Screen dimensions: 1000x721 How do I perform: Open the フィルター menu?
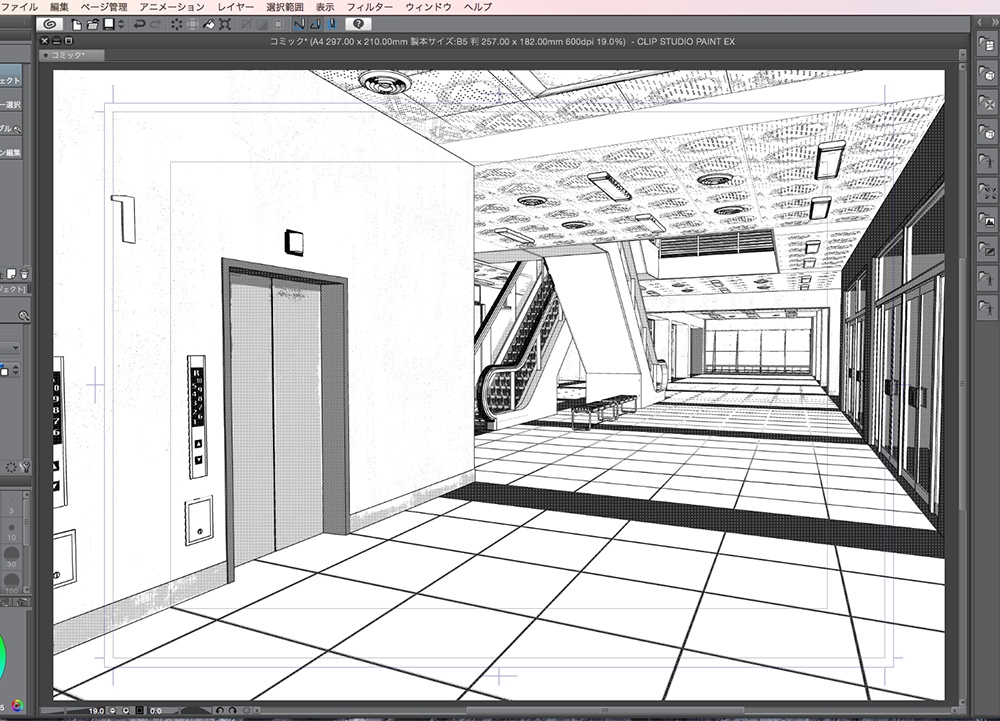coord(369,7)
